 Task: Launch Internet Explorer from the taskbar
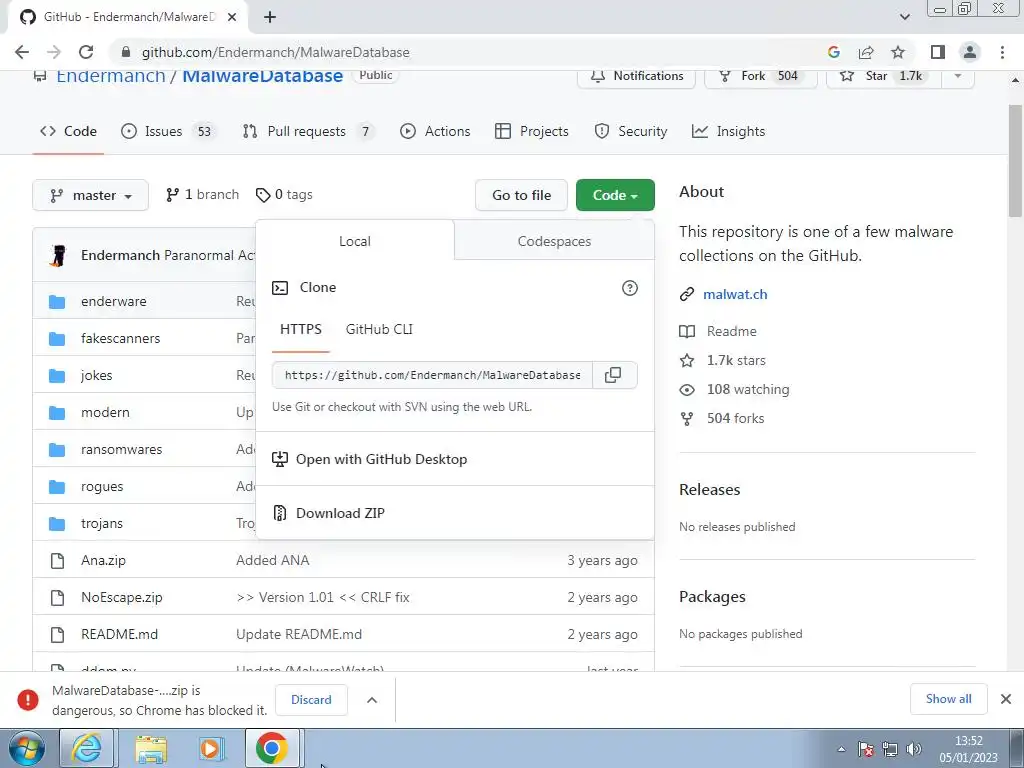coord(87,748)
